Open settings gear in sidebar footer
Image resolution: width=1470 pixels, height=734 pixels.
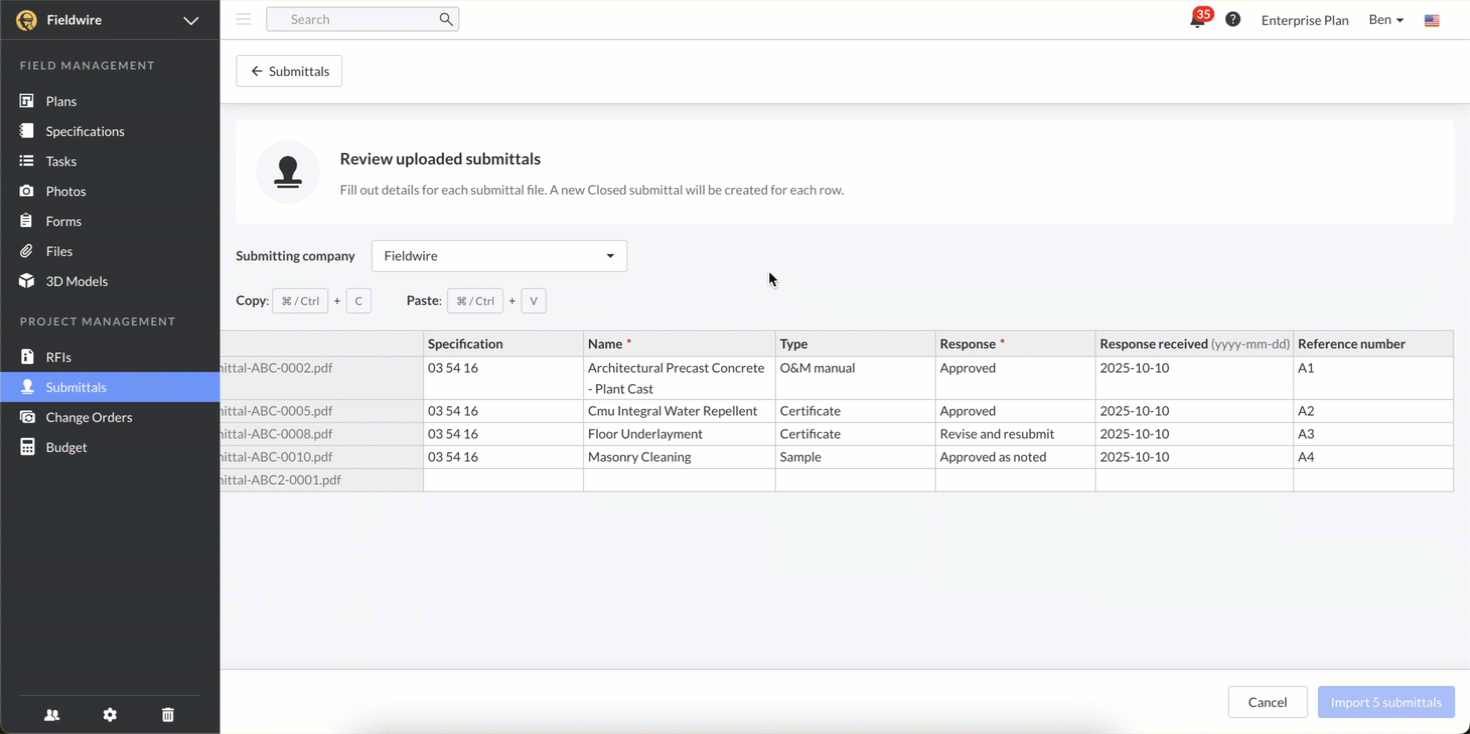110,715
